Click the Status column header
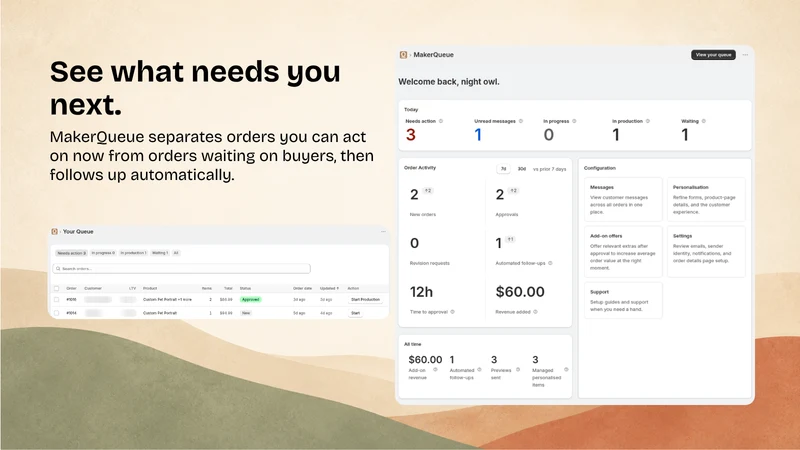 click(245, 288)
